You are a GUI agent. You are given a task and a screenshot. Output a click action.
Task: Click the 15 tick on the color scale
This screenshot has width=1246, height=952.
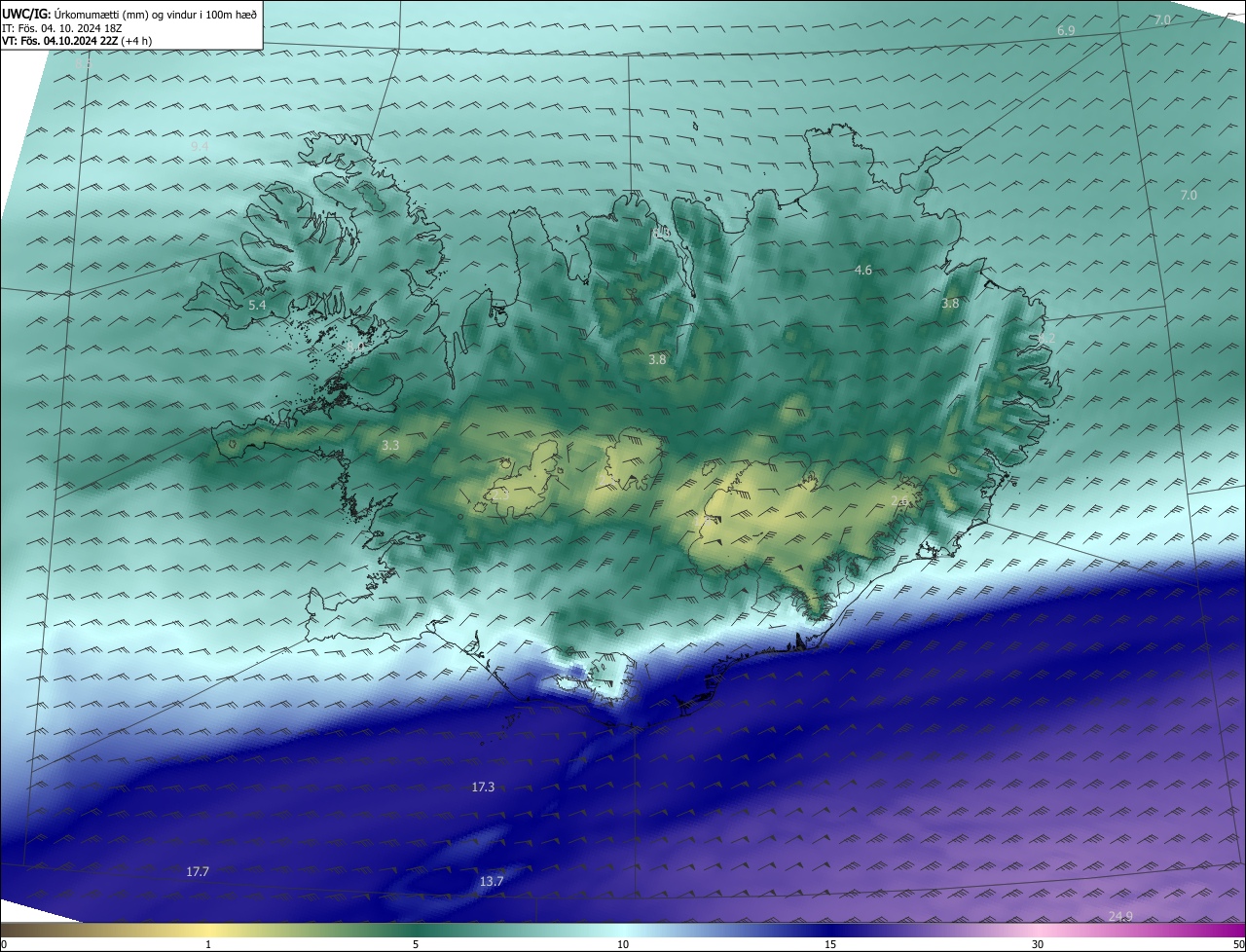[830, 944]
